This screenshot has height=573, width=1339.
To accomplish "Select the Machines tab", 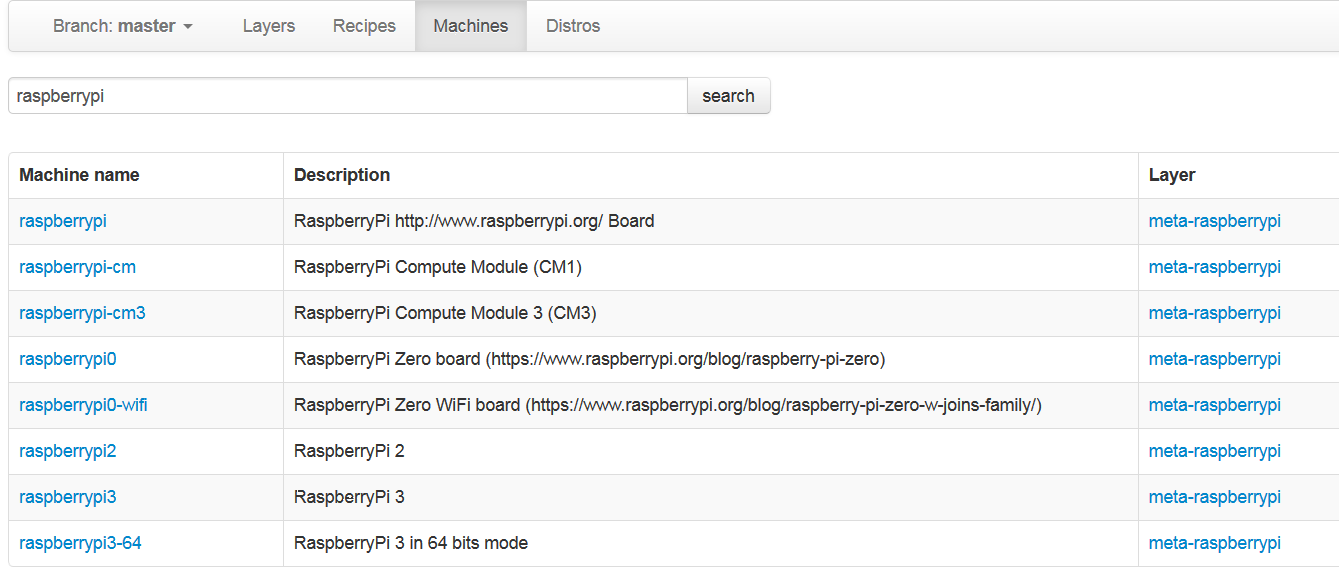I will (471, 26).
